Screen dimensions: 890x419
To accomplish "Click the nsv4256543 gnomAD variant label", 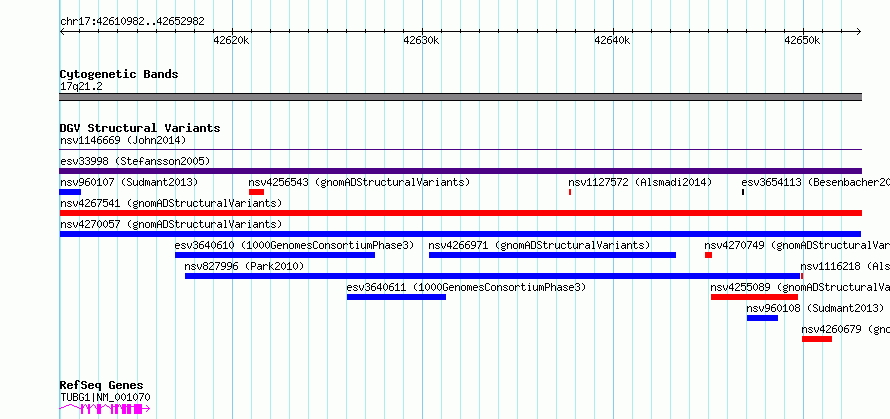I will [x=359, y=182].
